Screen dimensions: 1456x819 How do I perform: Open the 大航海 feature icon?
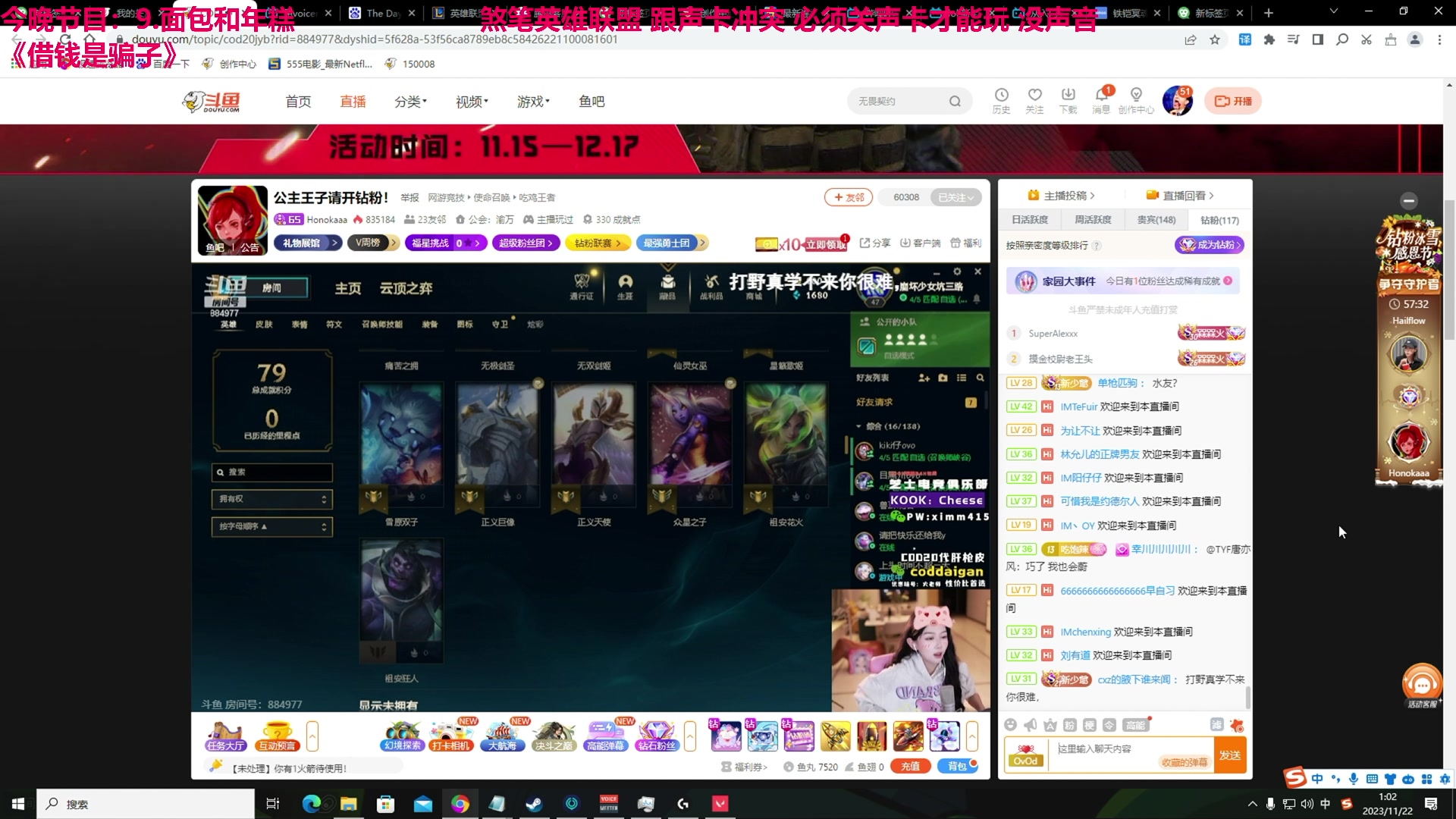[502, 736]
